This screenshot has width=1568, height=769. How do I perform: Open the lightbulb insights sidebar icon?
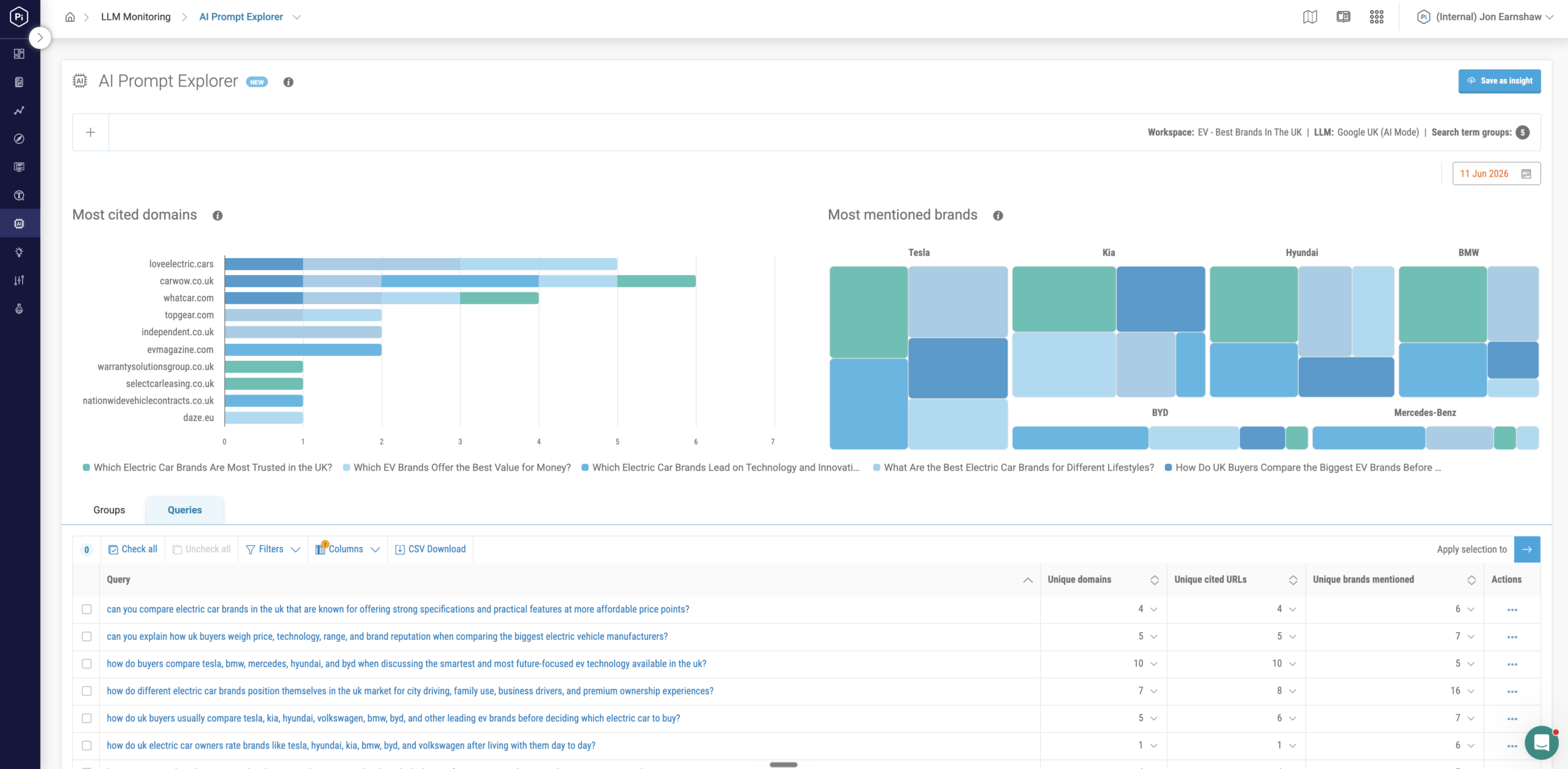(19, 252)
